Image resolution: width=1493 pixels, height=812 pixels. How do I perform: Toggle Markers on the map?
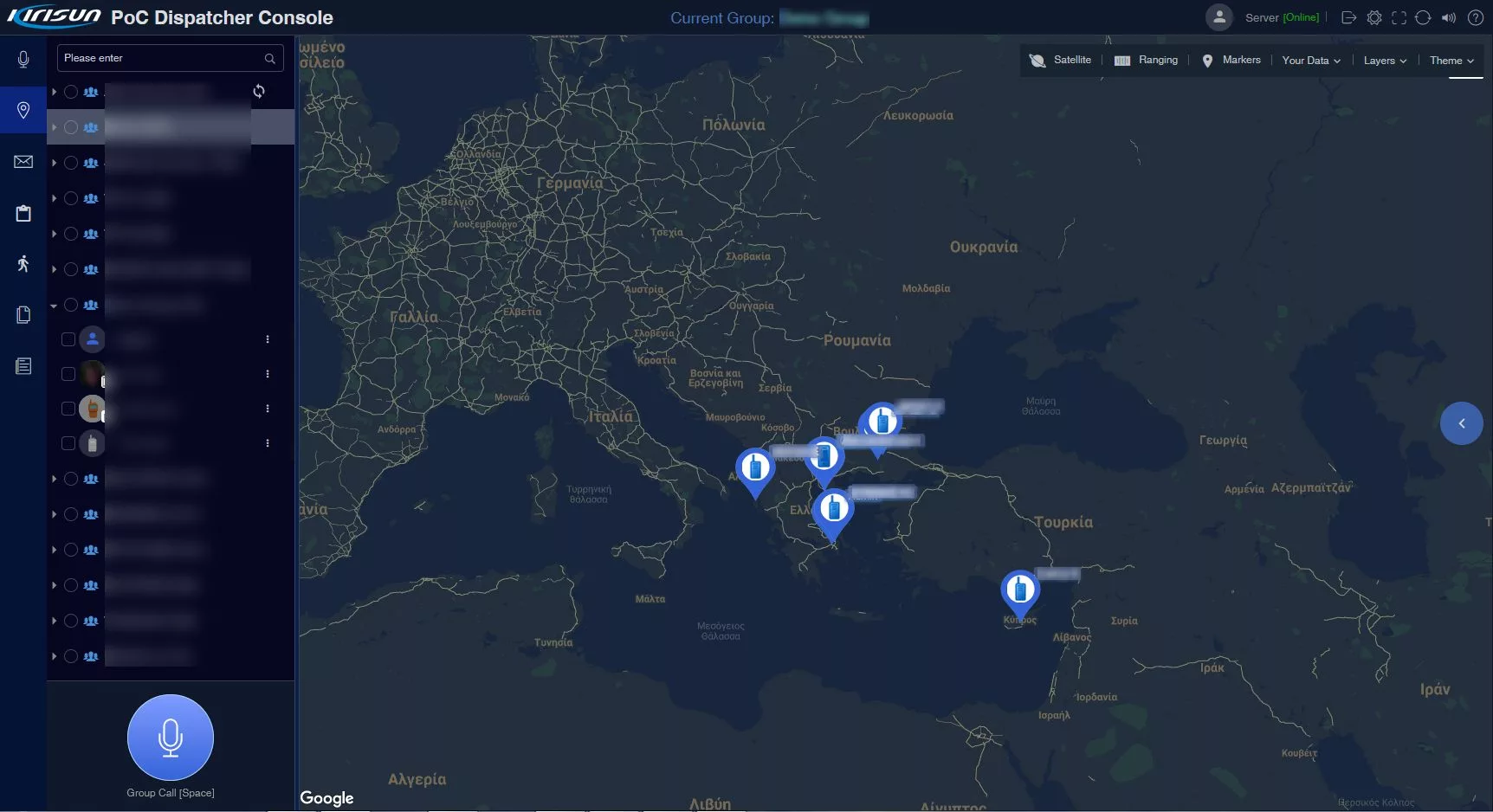pyautogui.click(x=1231, y=60)
